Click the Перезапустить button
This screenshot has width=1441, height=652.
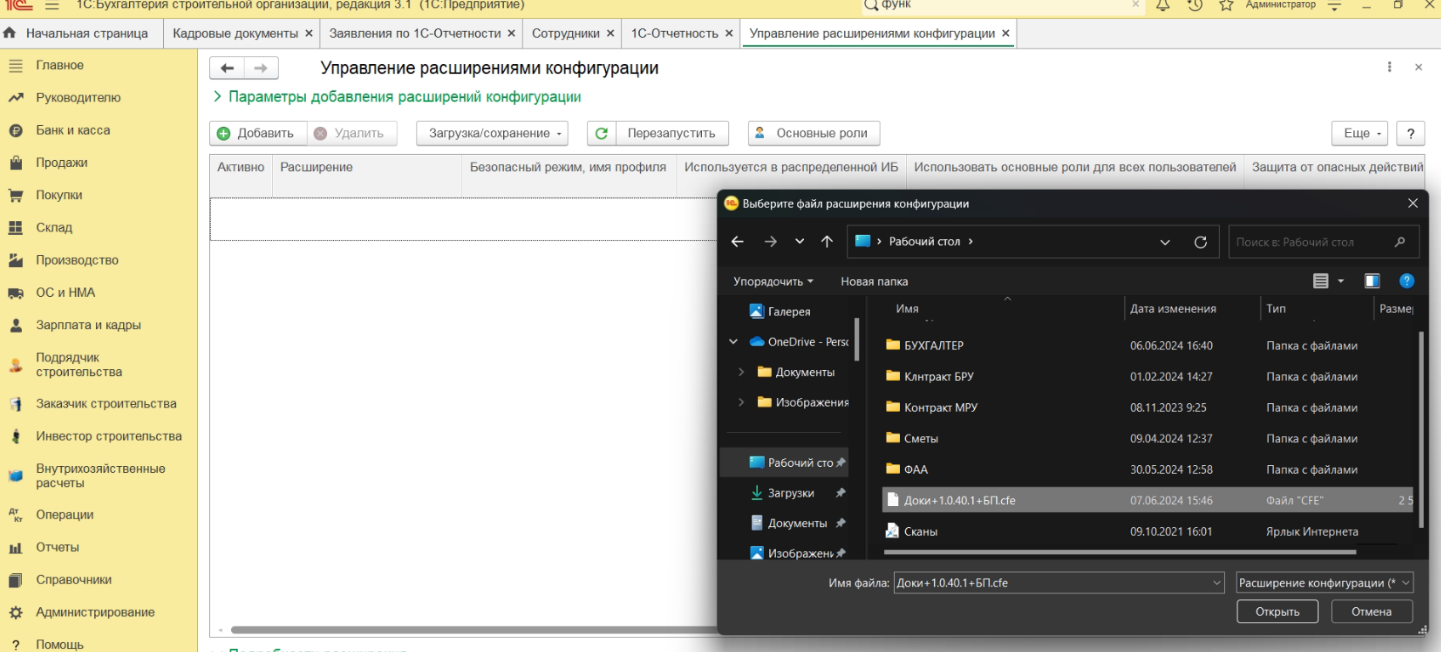[x=671, y=133]
